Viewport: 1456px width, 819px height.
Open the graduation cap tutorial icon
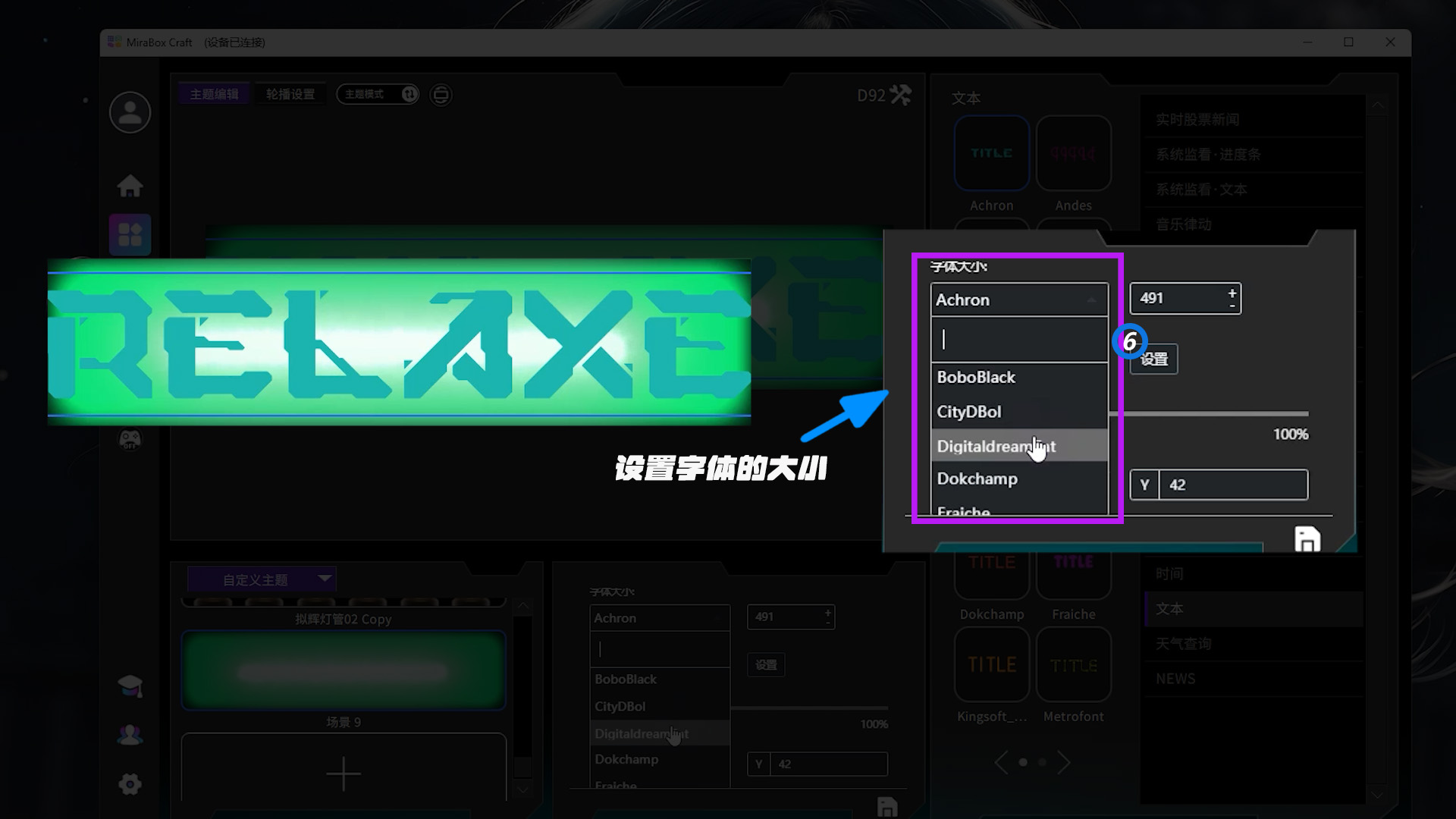[x=130, y=686]
